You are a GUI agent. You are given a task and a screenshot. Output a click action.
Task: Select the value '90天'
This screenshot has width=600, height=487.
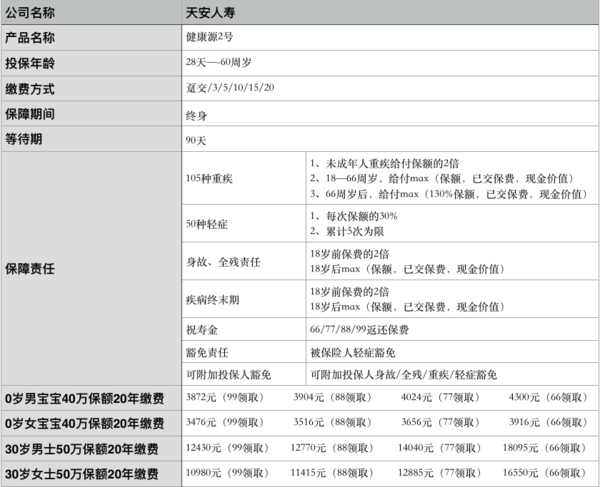(x=196, y=140)
